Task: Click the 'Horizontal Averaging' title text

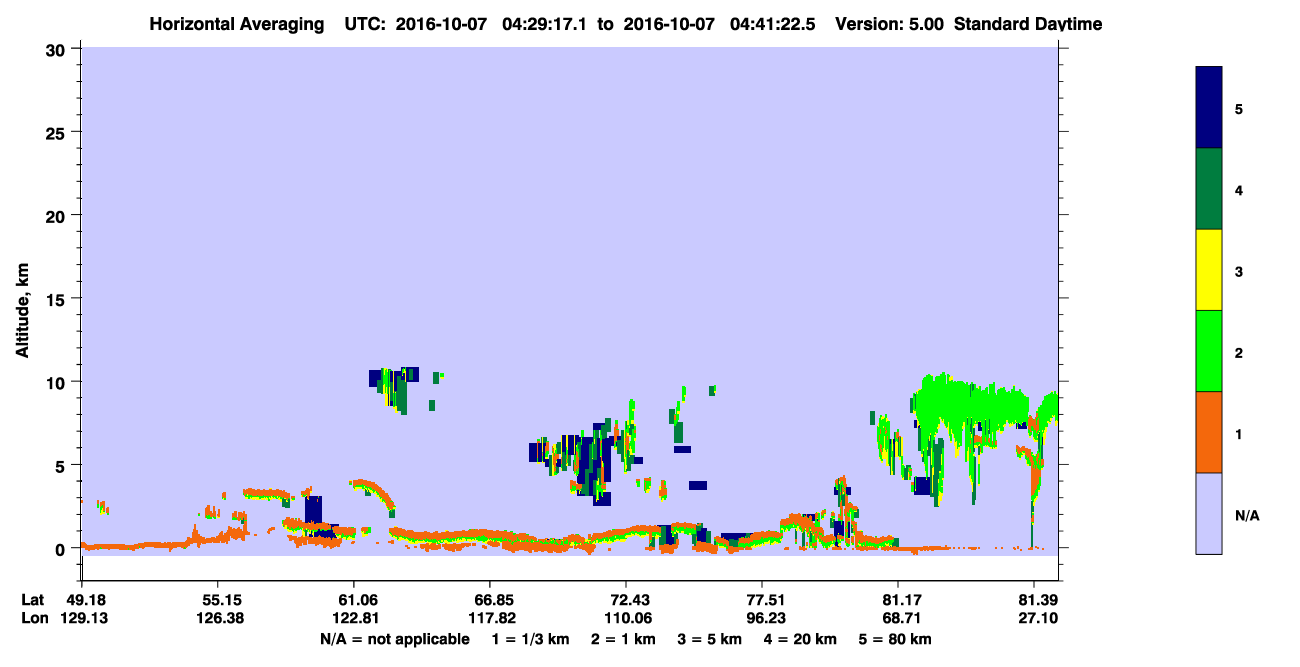Action: tap(236, 23)
